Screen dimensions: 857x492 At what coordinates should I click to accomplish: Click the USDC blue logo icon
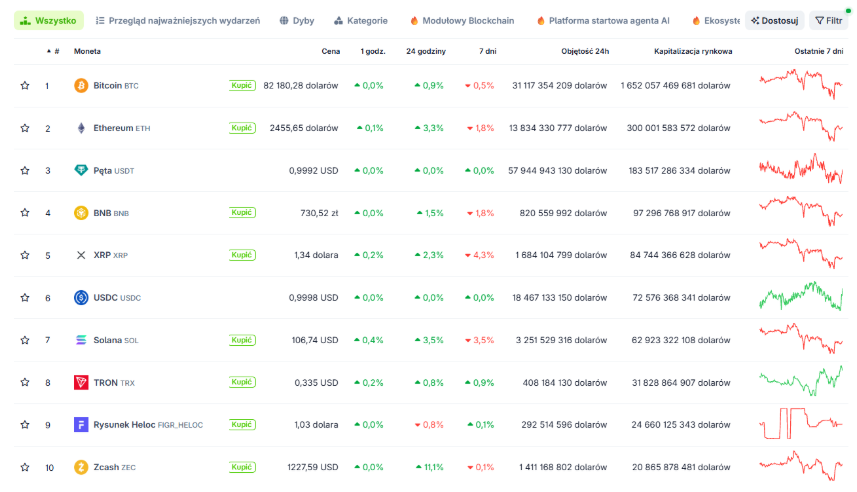tap(81, 297)
